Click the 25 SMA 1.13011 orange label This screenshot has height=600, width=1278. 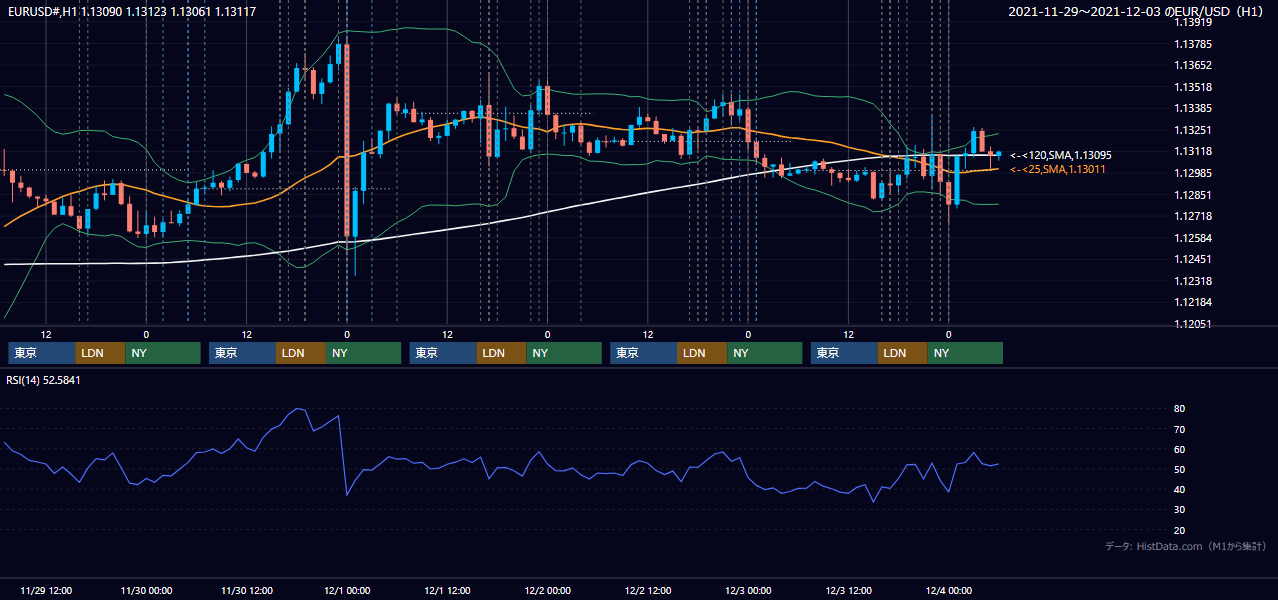tap(1059, 169)
